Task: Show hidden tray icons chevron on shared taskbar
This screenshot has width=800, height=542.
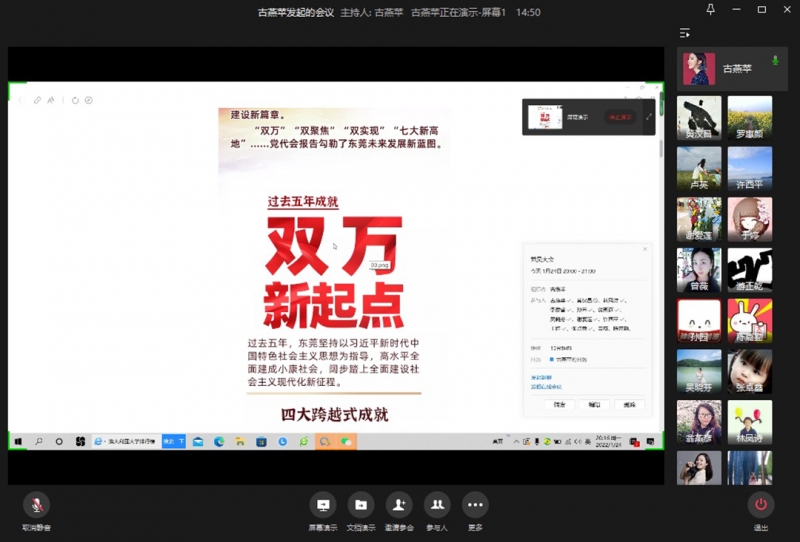Action: (x=516, y=441)
